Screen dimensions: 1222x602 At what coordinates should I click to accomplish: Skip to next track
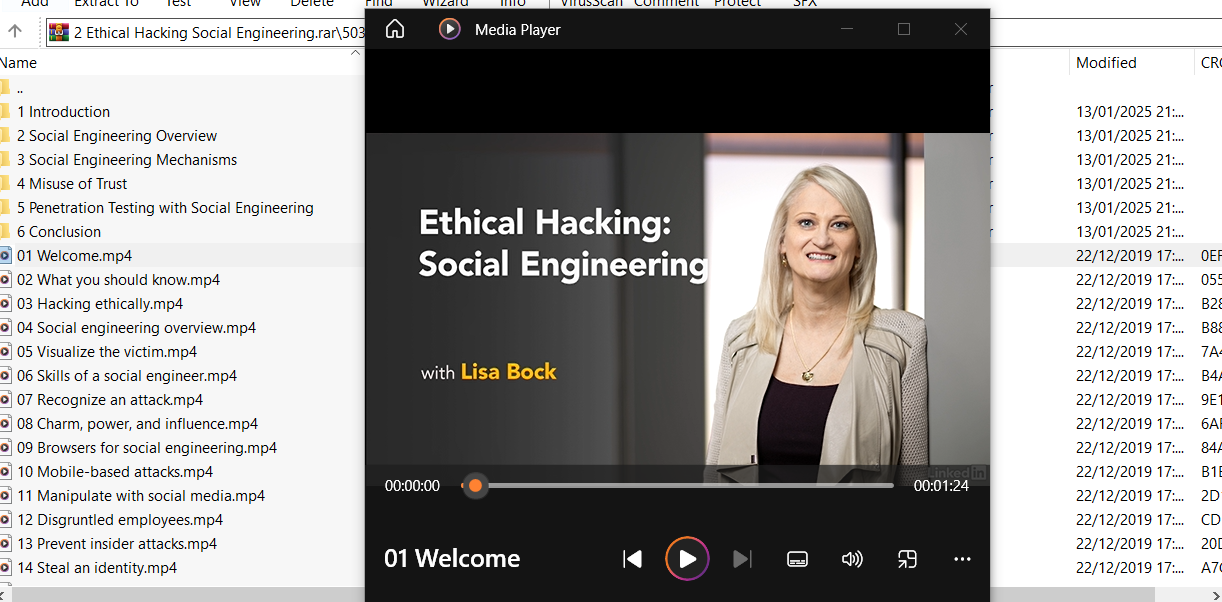point(742,559)
